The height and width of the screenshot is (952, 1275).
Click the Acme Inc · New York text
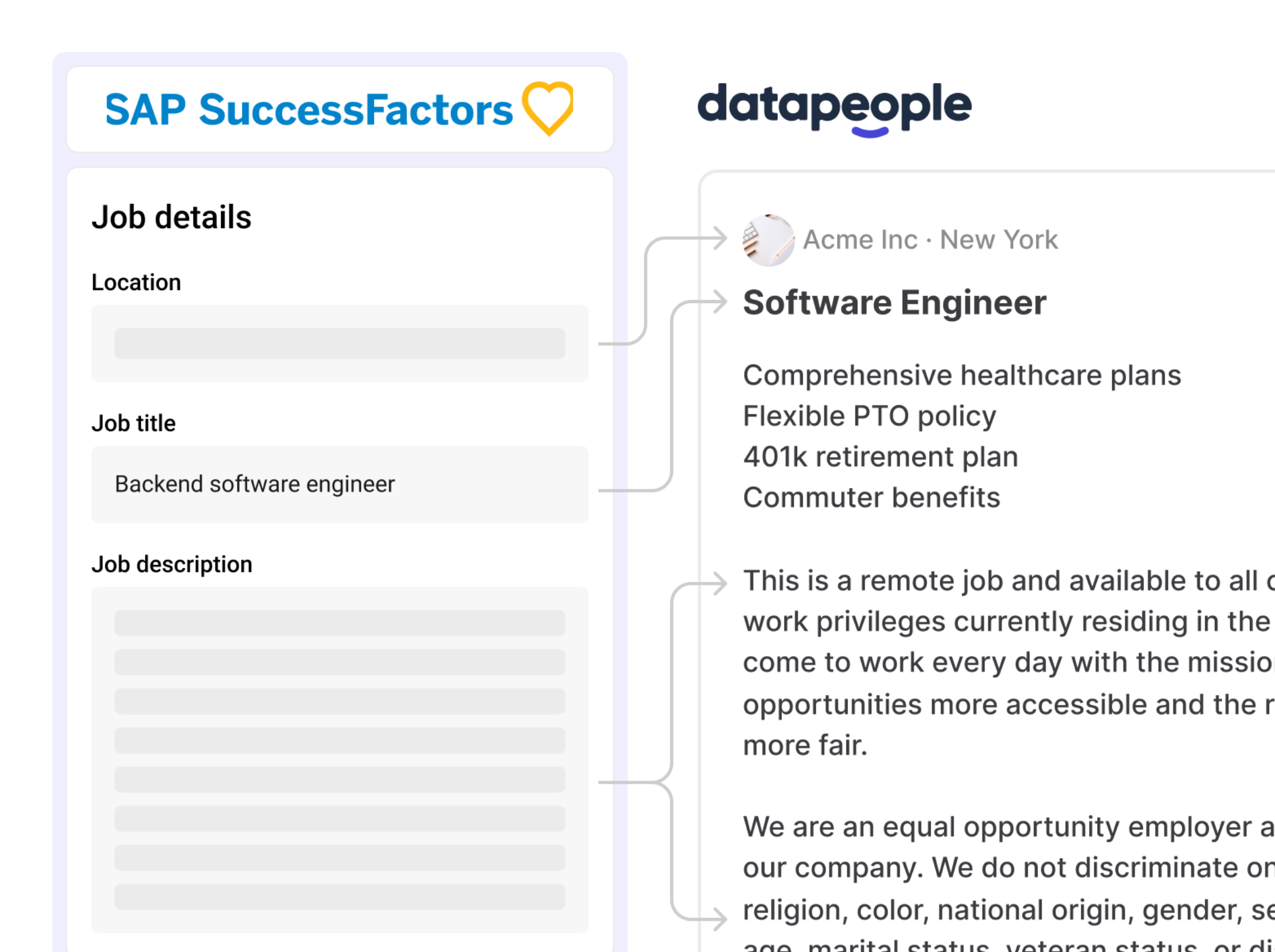coord(930,240)
